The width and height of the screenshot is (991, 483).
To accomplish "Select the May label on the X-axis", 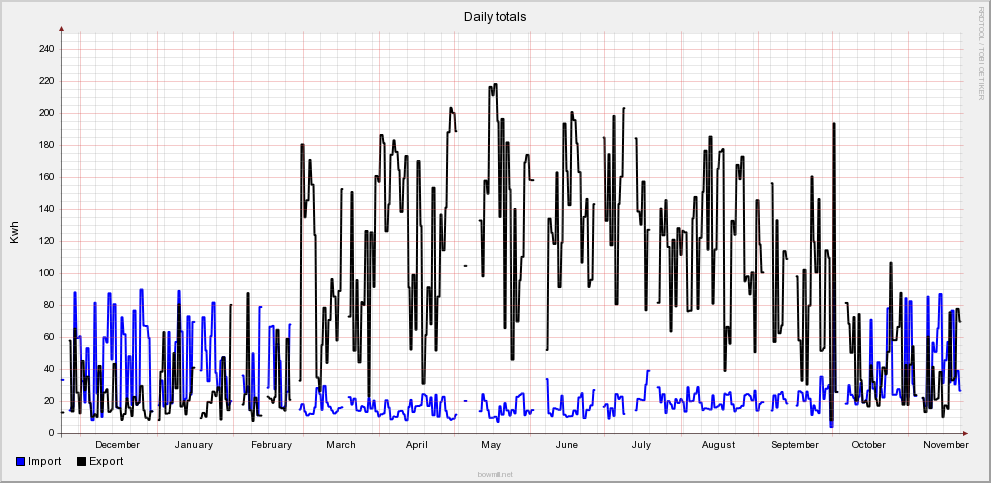I will click(491, 445).
